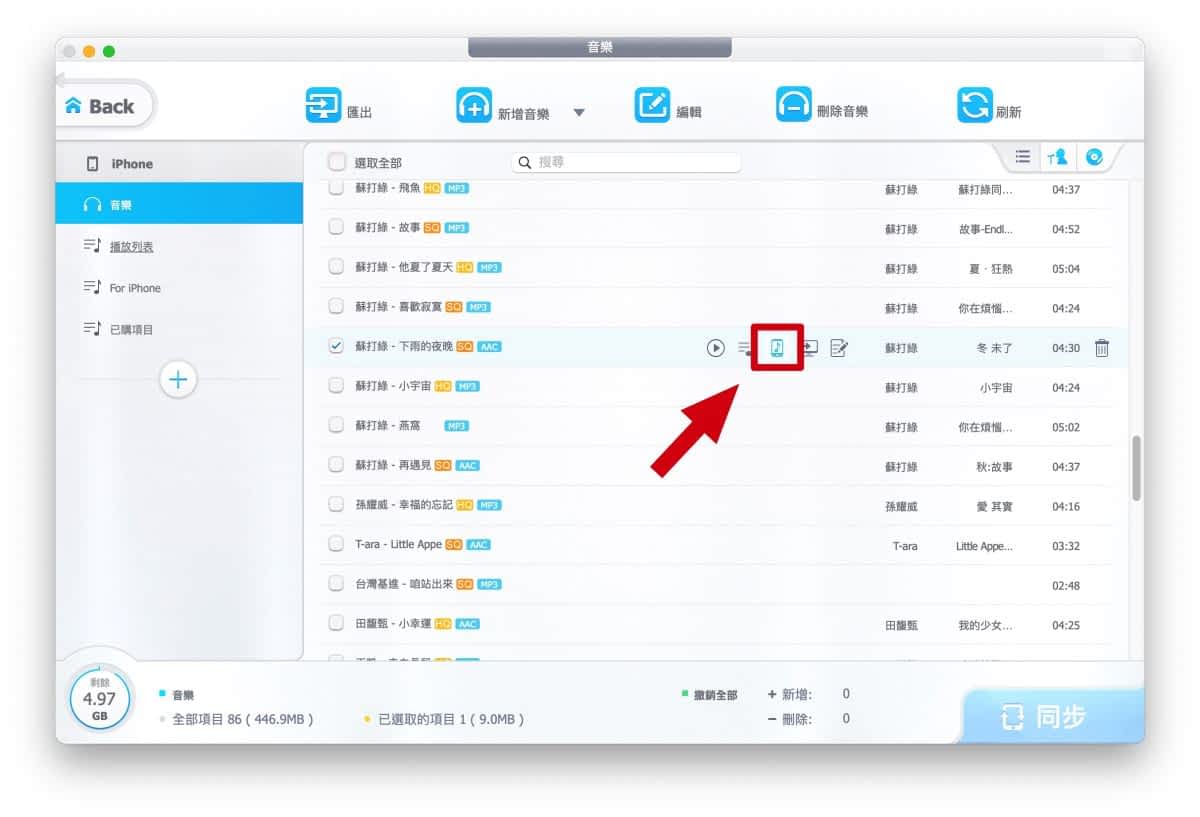Screen dimensions: 1200x817
Task: Open the 音樂 sidebar tab
Action: [179, 204]
